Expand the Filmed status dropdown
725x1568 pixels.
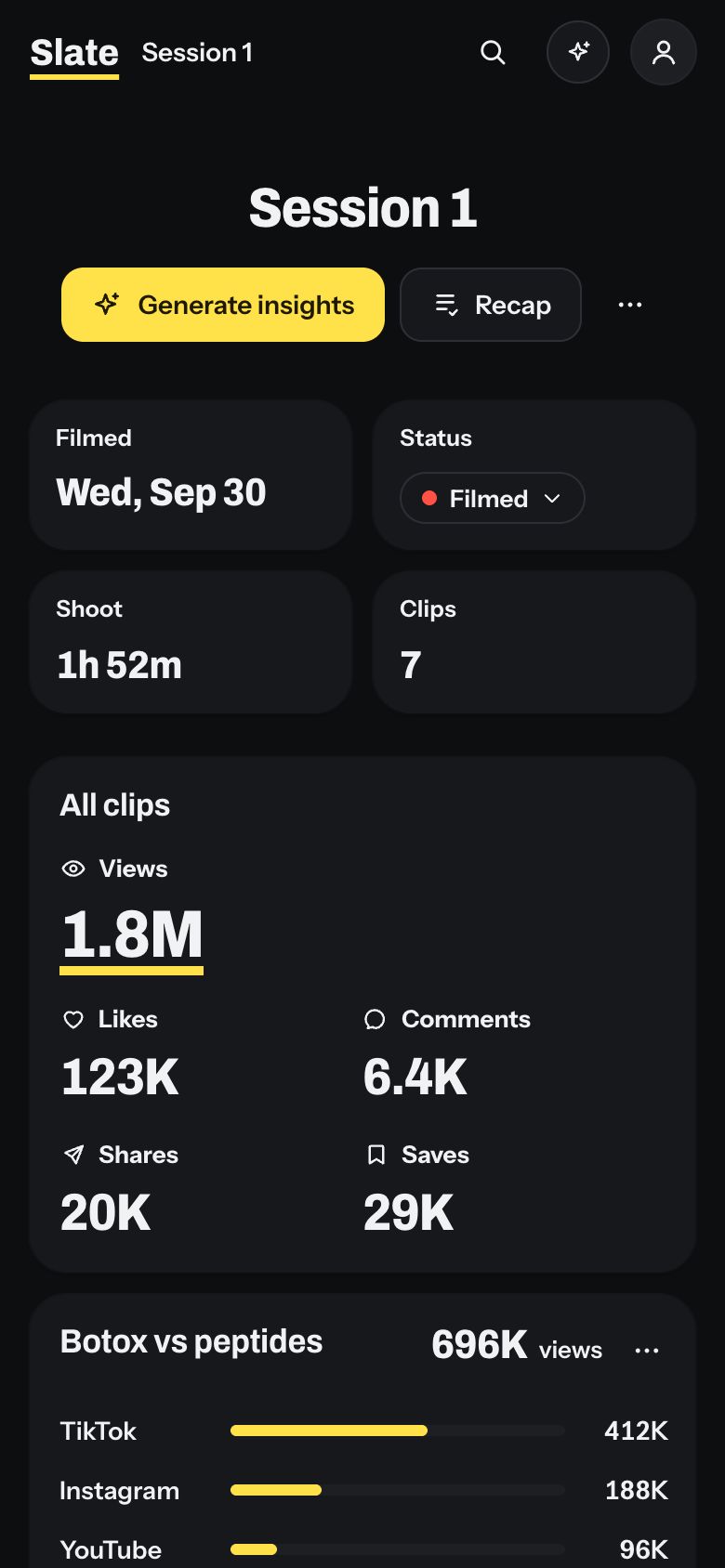pyautogui.click(x=492, y=498)
